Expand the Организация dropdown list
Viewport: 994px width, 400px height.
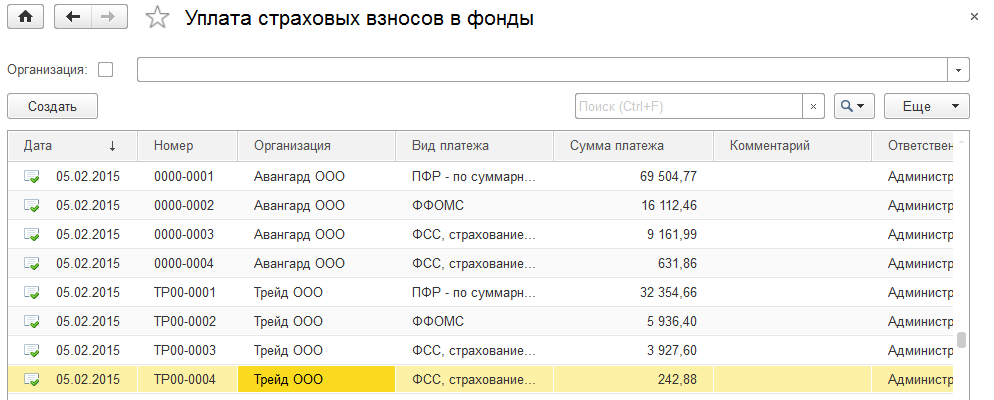[959, 69]
